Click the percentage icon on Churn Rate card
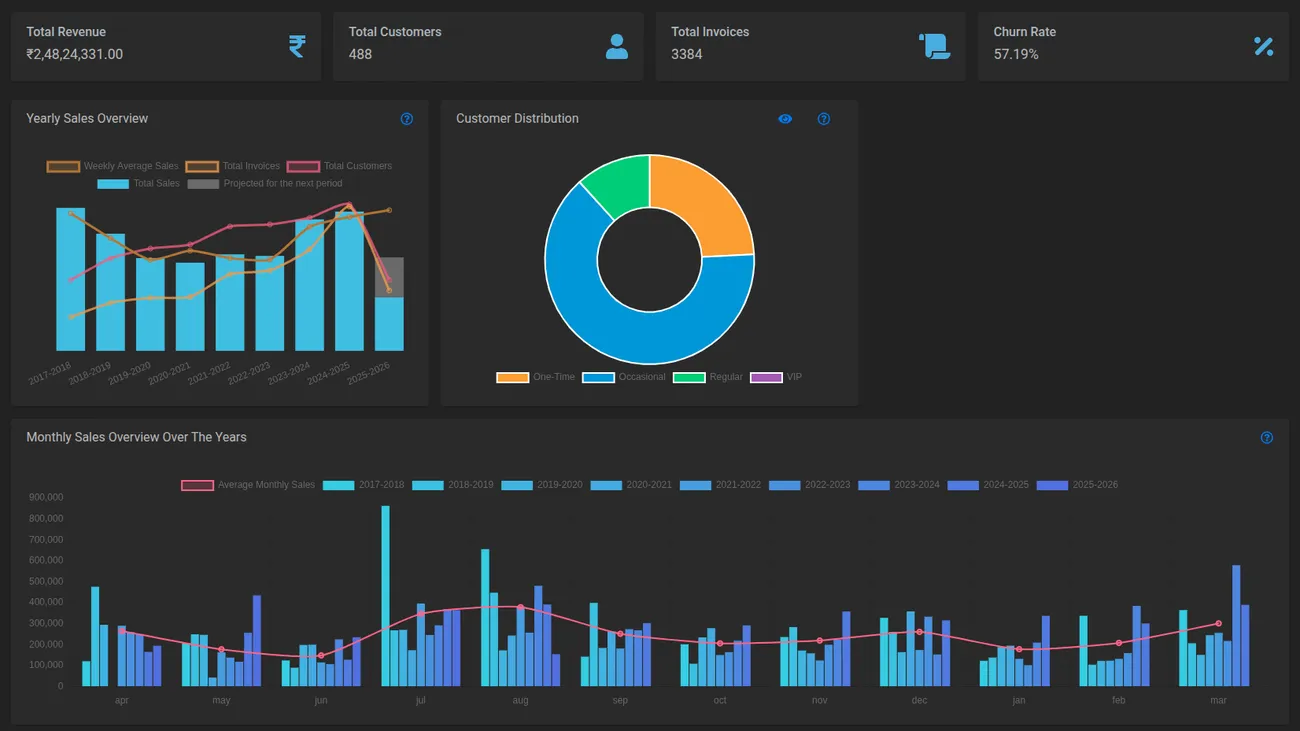The image size is (1300, 731). (x=1262, y=47)
